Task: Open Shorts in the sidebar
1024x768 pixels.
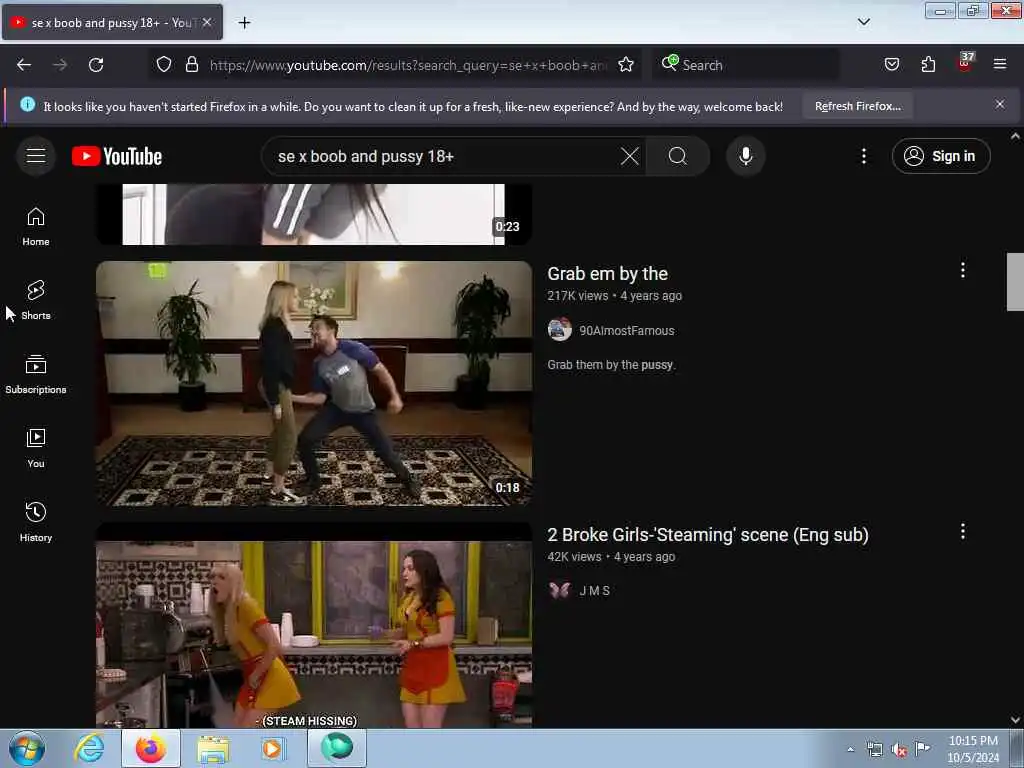Action: [36, 300]
